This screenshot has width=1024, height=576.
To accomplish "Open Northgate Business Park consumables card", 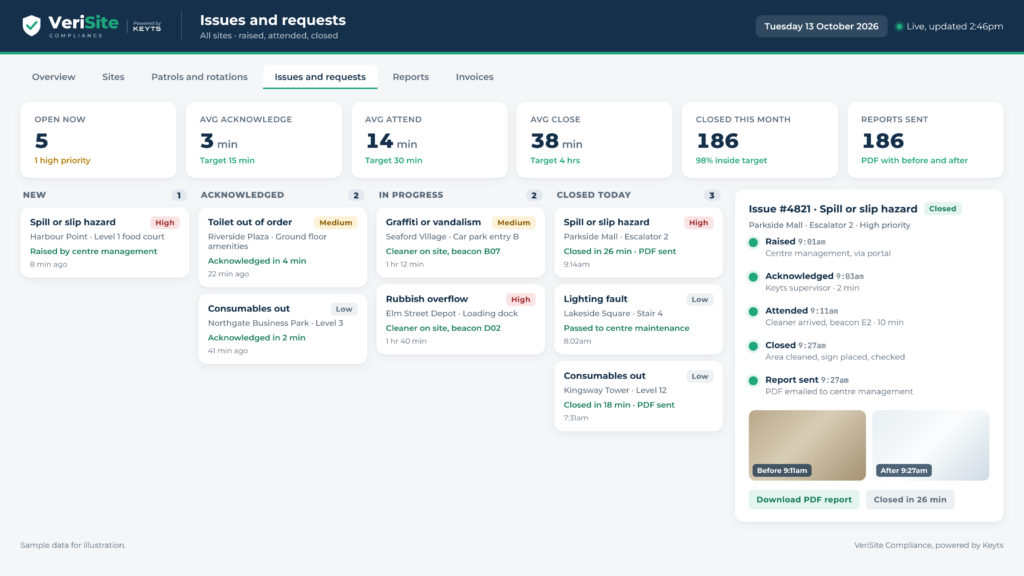I will click(282, 329).
